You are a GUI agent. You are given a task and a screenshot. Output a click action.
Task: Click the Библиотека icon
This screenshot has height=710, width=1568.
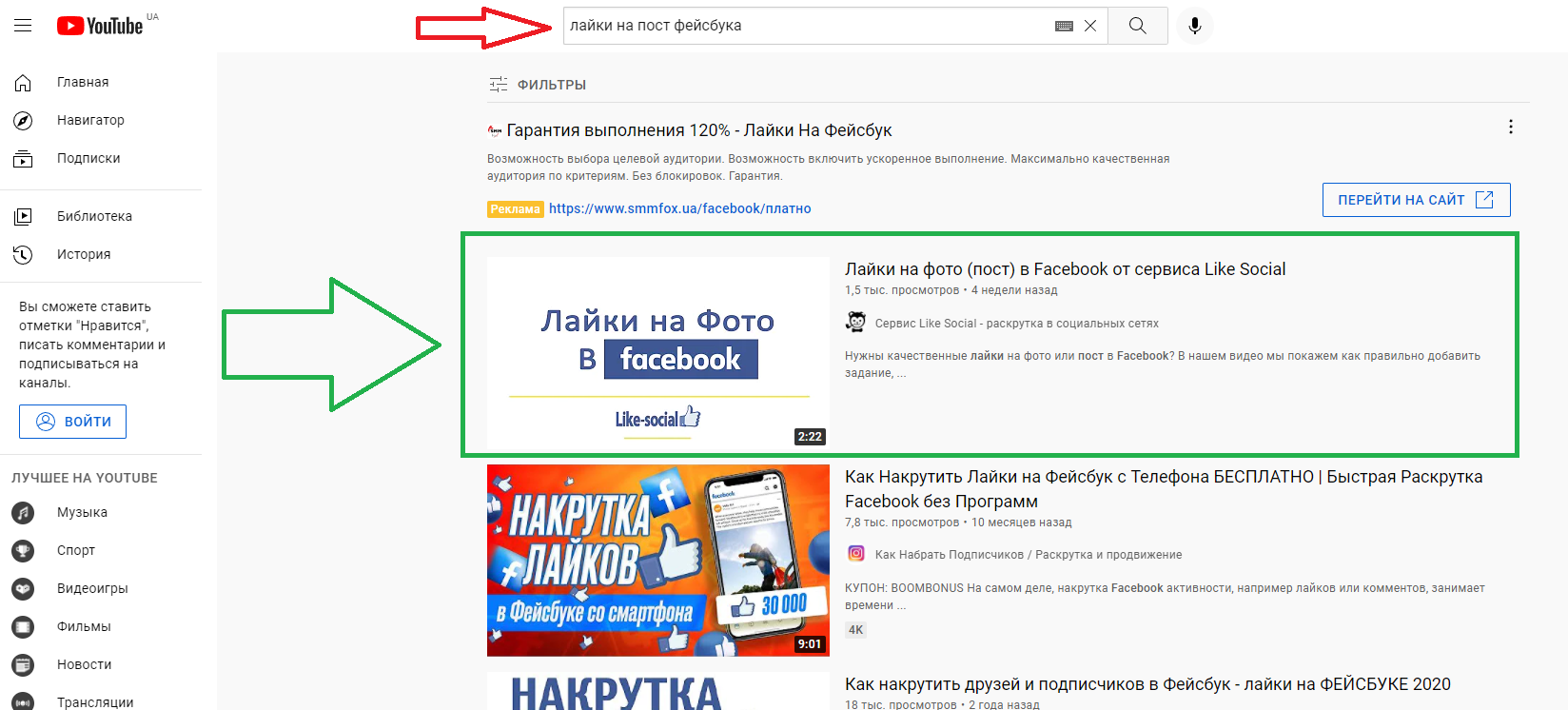click(x=23, y=216)
